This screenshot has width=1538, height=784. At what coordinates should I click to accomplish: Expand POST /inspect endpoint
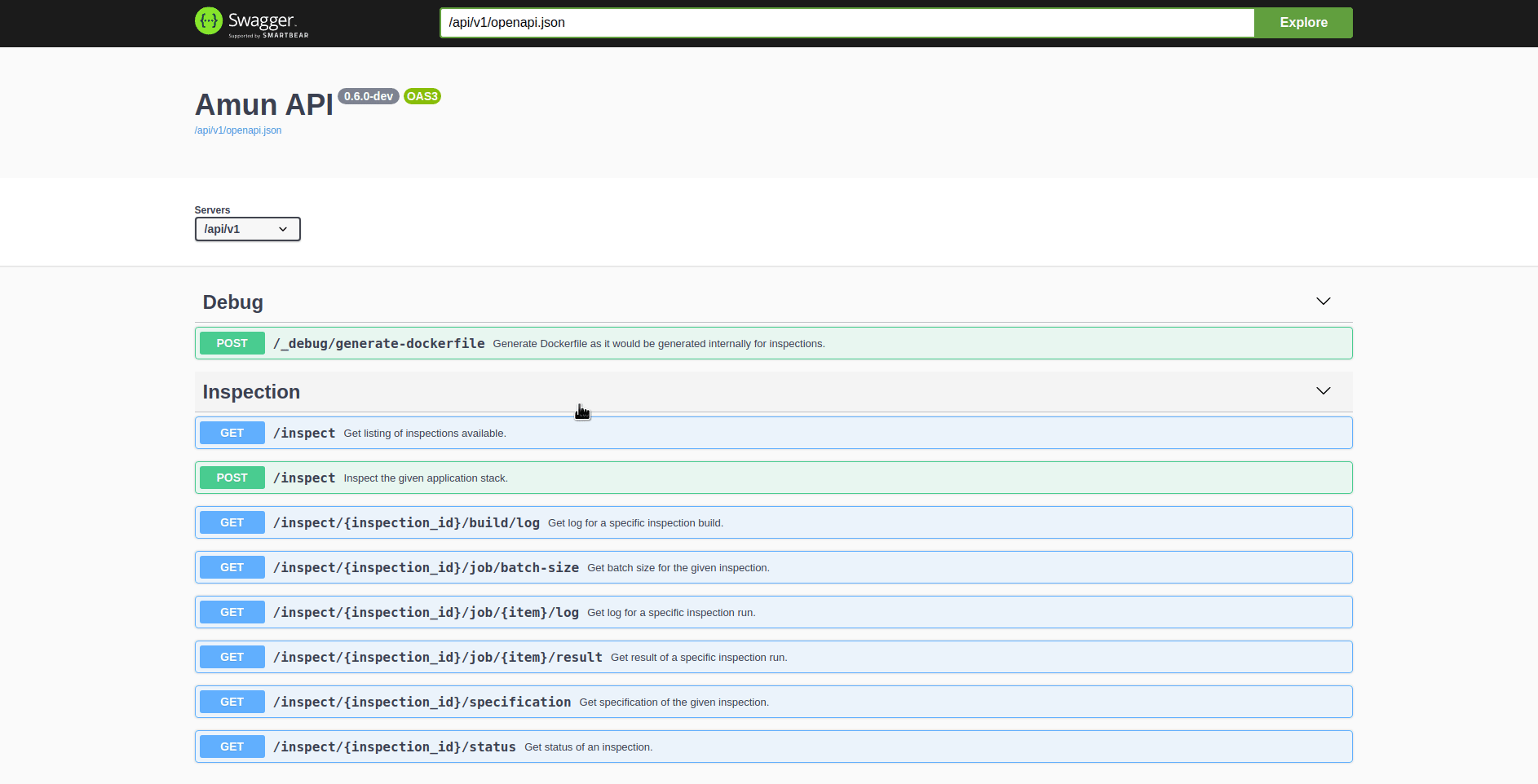(x=773, y=478)
